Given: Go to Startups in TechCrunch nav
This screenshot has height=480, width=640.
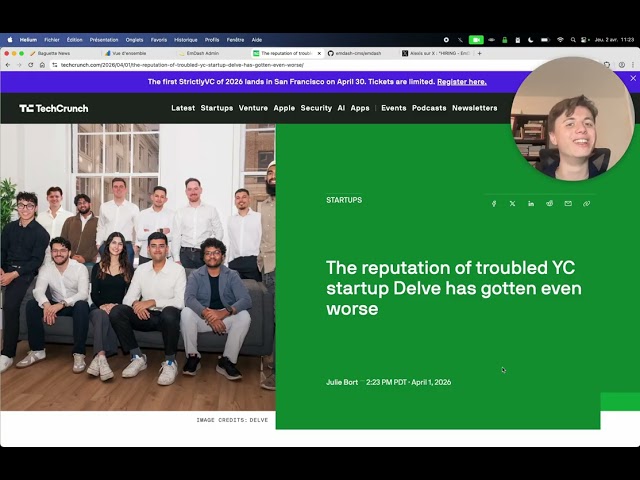Looking at the screenshot, I should tap(217, 108).
